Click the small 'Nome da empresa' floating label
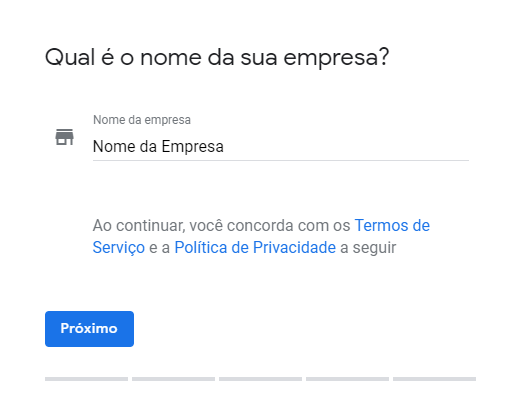Screen dimensions: 519x416 (142, 120)
